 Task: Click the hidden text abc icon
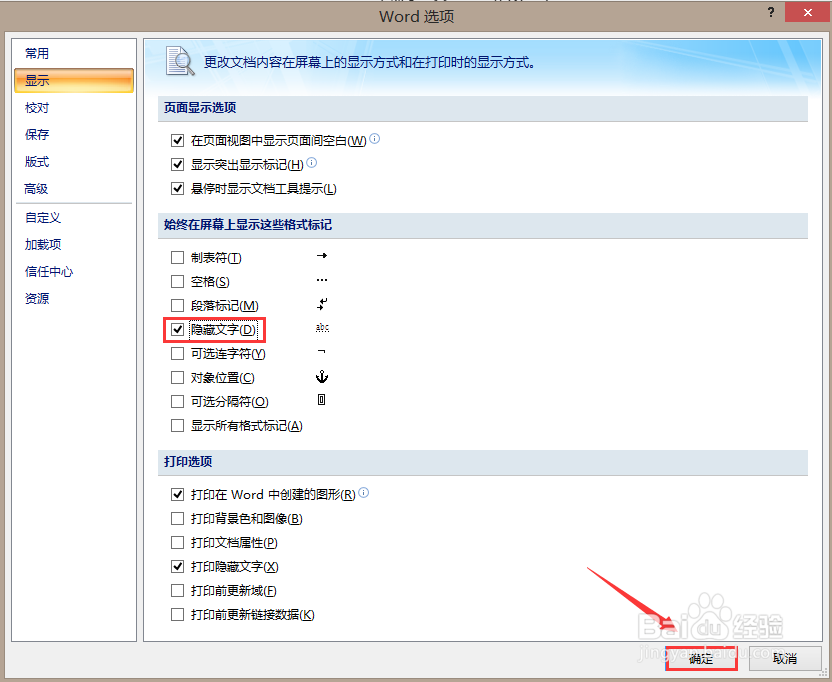322,328
